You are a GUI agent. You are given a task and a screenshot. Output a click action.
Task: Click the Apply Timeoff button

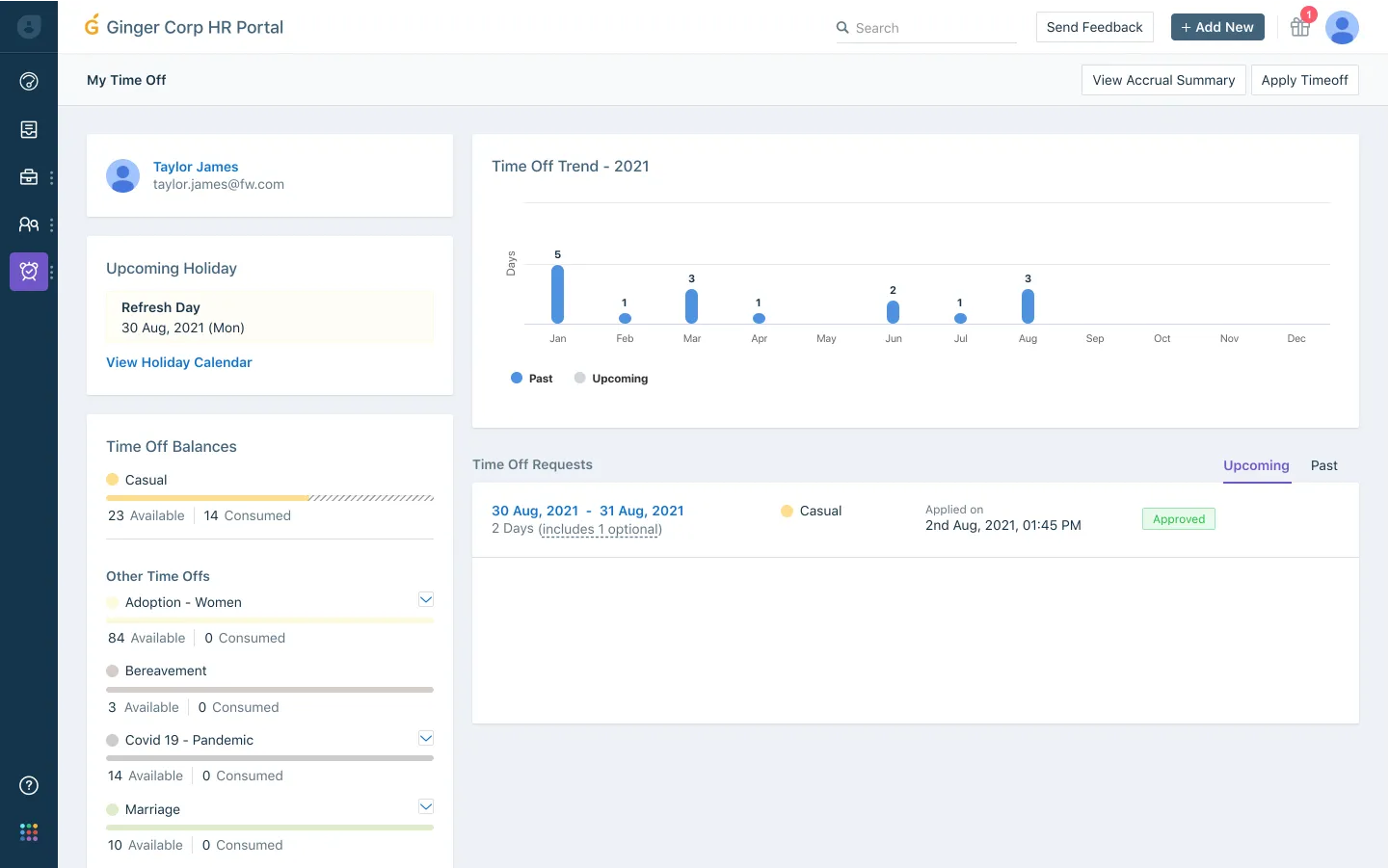pos(1304,80)
